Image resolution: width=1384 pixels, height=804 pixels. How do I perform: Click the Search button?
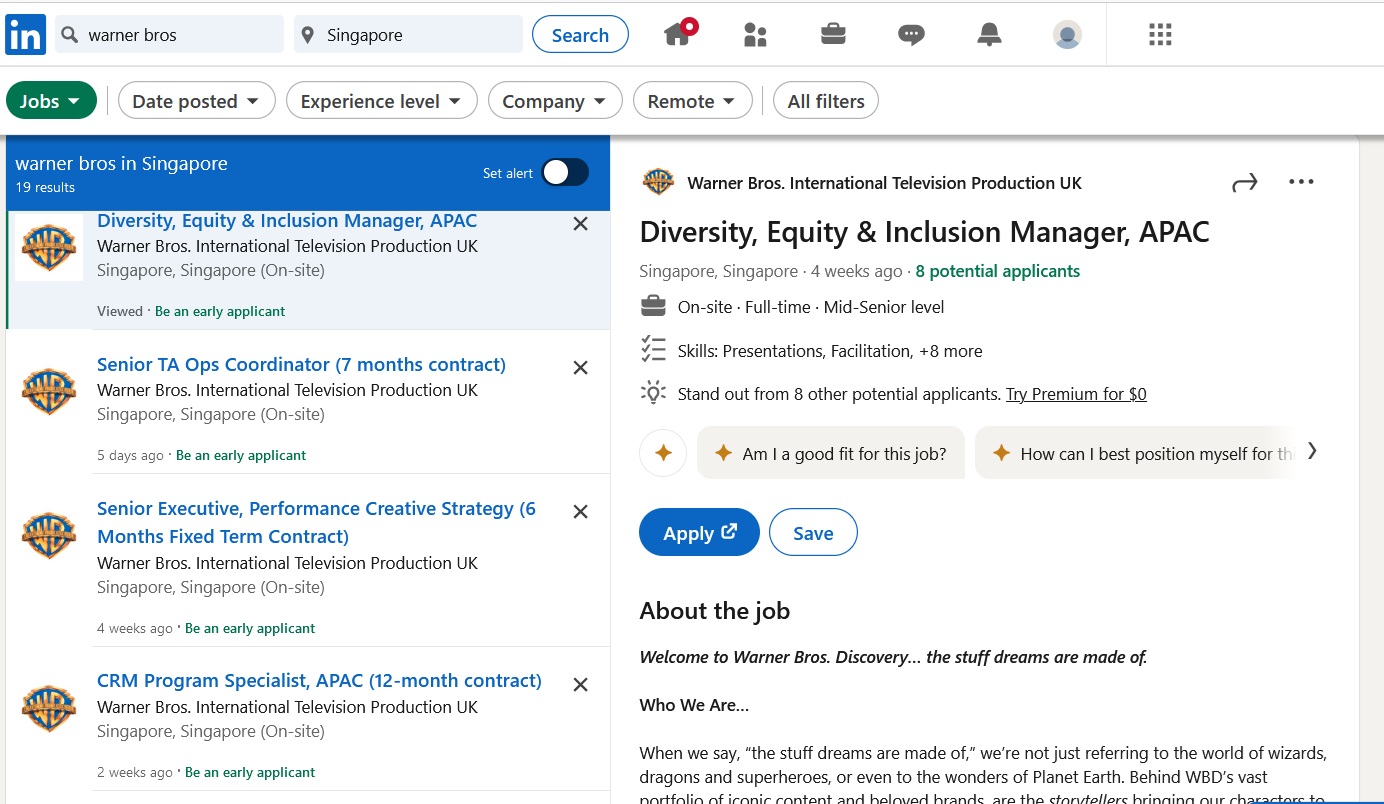click(x=580, y=34)
